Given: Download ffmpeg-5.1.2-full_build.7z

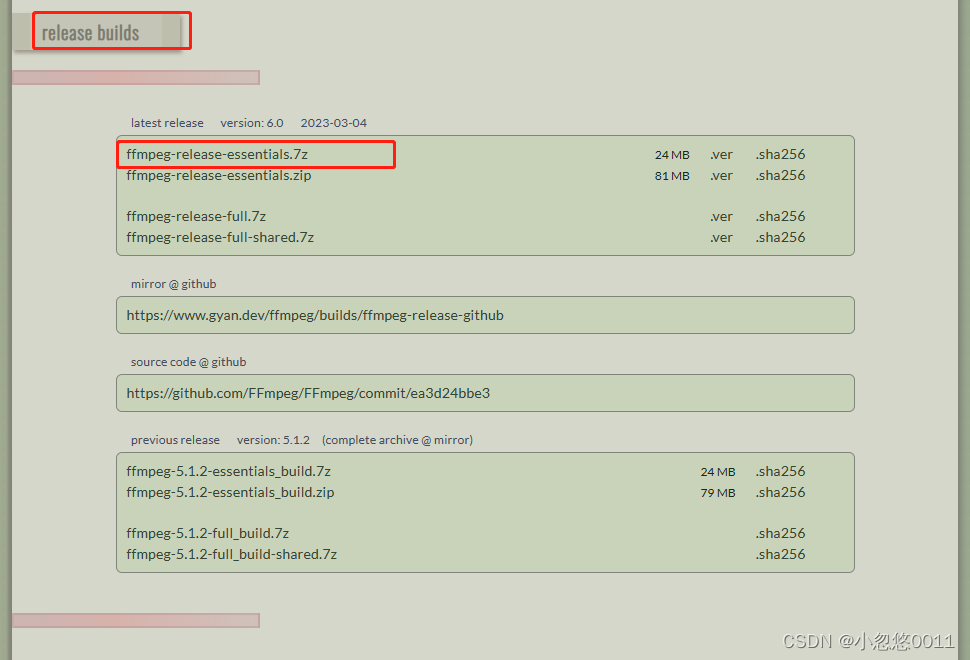Looking at the screenshot, I should (208, 533).
